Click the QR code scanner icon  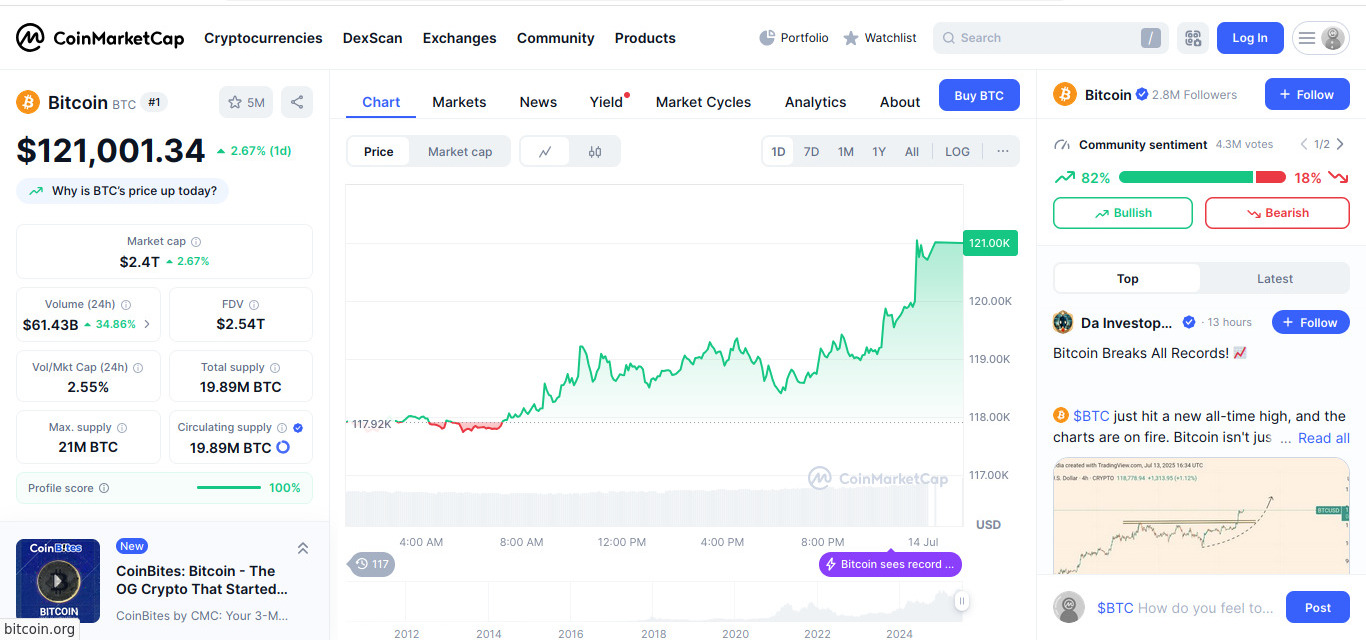[x=1192, y=38]
